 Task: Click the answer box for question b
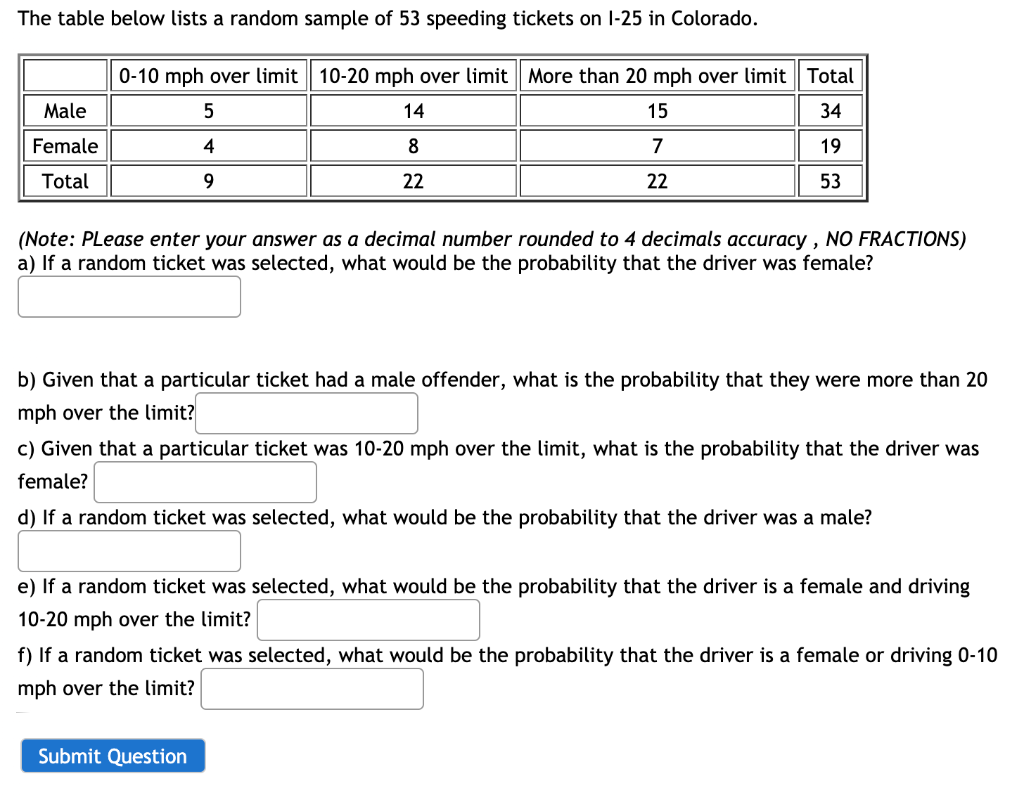[306, 412]
